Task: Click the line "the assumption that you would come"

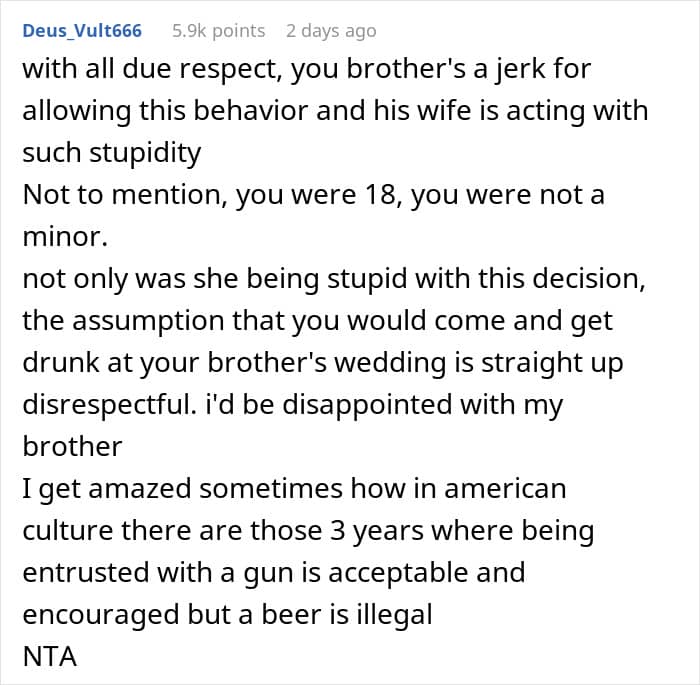Action: (x=317, y=322)
